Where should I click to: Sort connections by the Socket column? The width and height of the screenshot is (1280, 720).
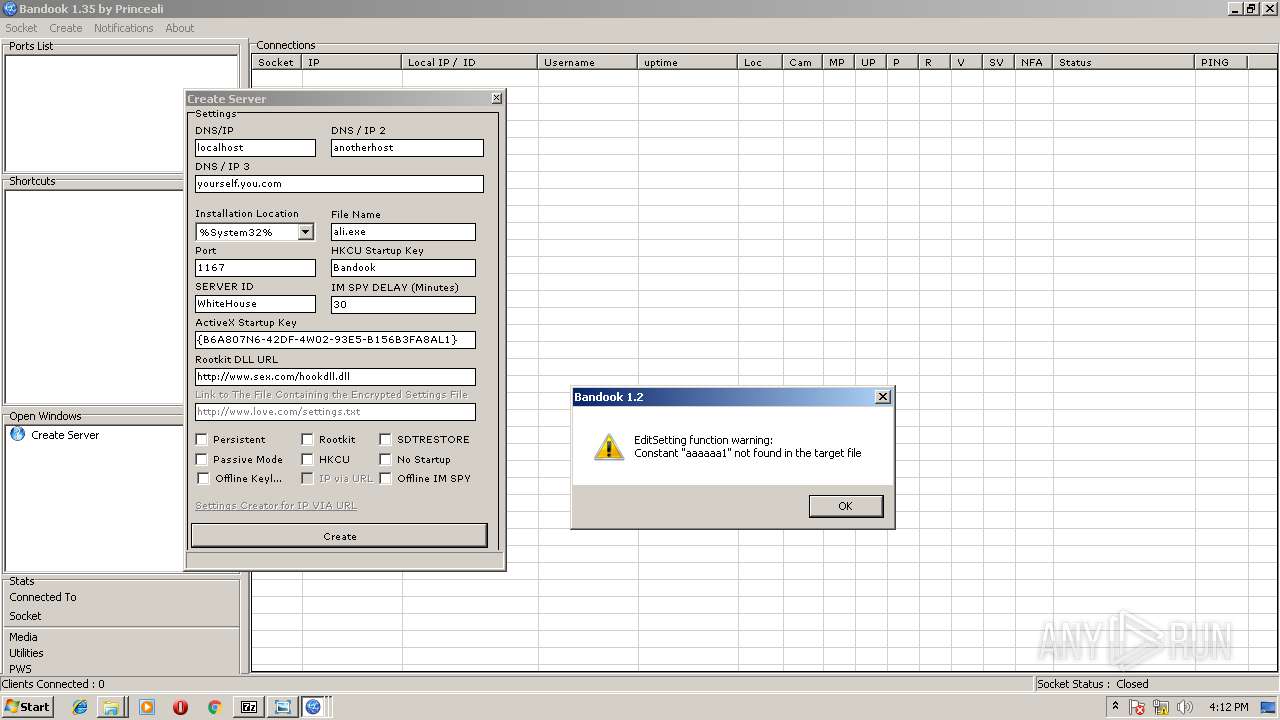click(276, 62)
